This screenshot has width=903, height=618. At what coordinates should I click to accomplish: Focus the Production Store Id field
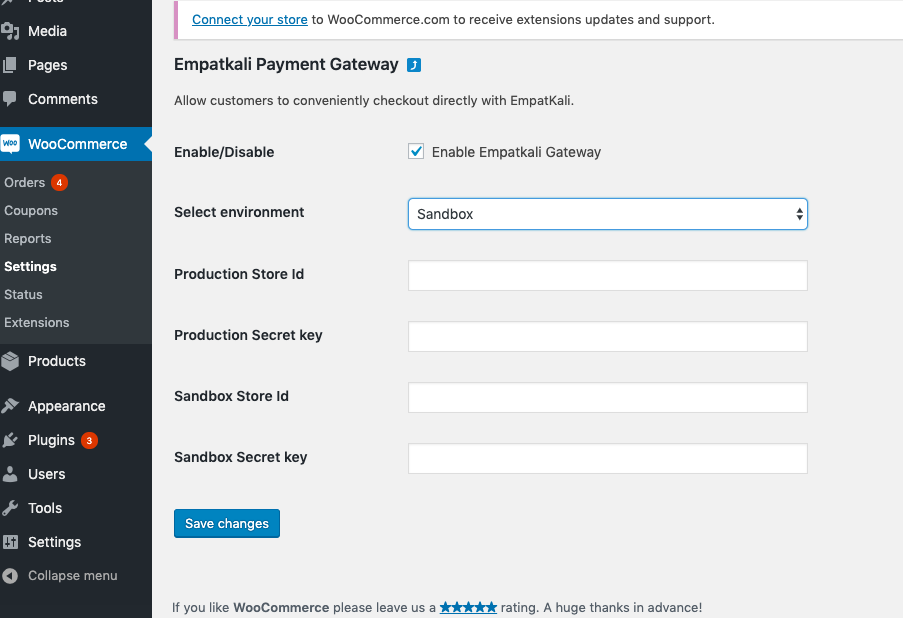[x=608, y=275]
